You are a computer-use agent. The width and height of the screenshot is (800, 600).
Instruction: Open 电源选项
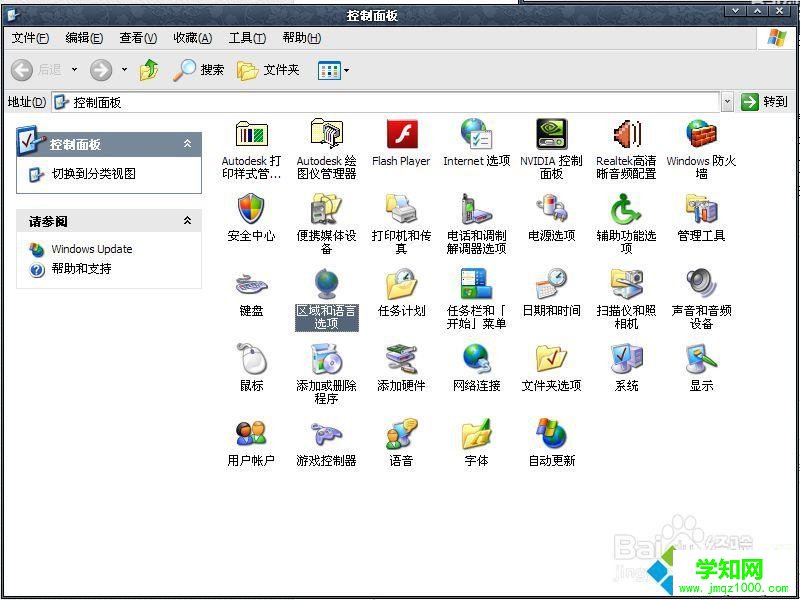[551, 217]
